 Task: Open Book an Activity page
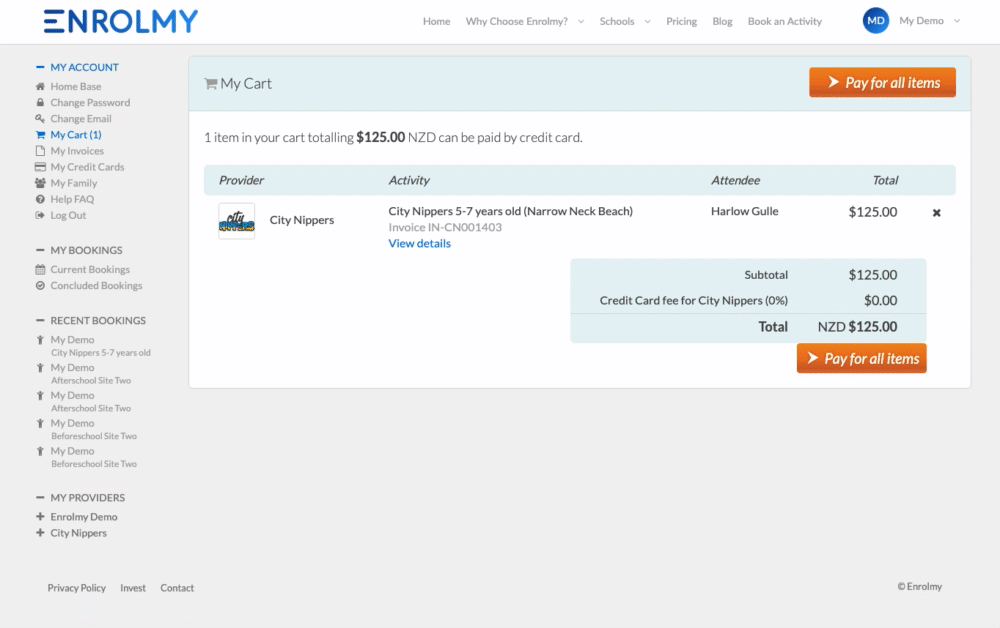pos(784,21)
